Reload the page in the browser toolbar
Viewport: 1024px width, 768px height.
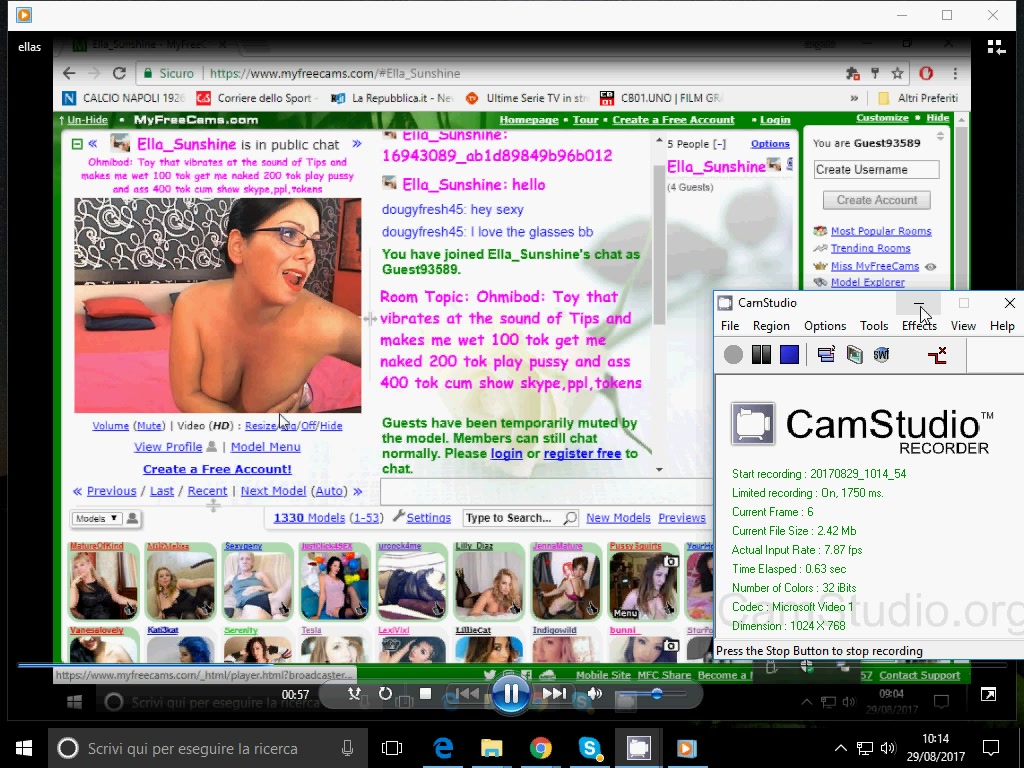coord(119,73)
